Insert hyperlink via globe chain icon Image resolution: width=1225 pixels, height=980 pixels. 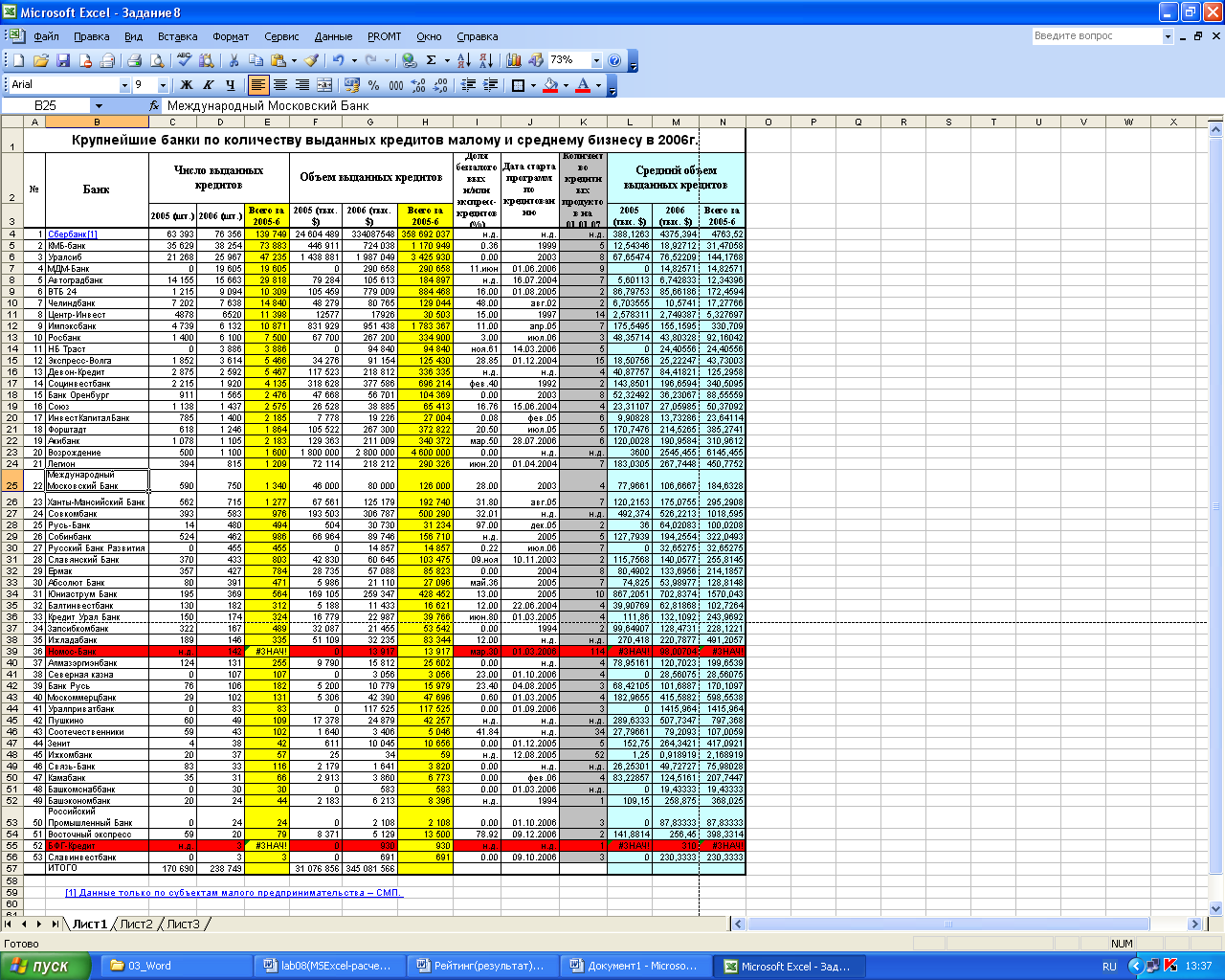pyautogui.click(x=410, y=60)
